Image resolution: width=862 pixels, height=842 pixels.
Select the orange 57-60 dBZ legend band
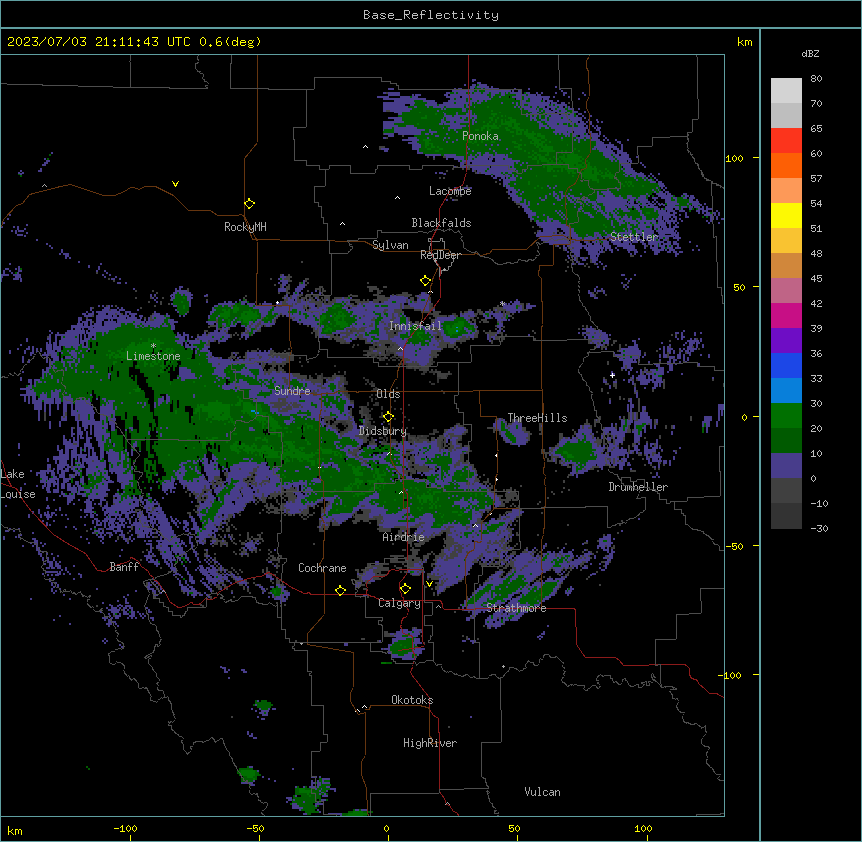[x=786, y=165]
